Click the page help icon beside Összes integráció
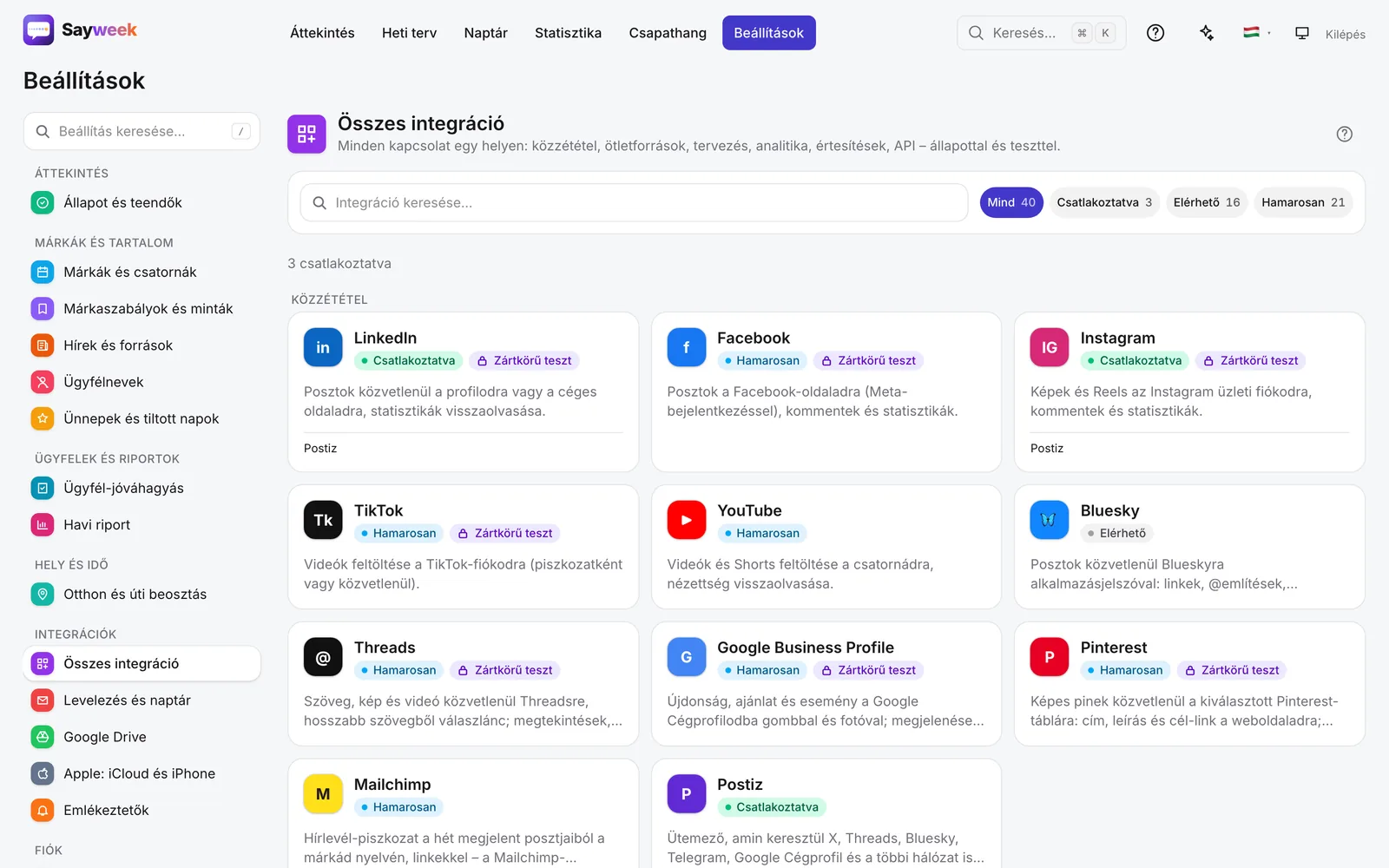Screen dimensions: 1389x868 (1345, 134)
